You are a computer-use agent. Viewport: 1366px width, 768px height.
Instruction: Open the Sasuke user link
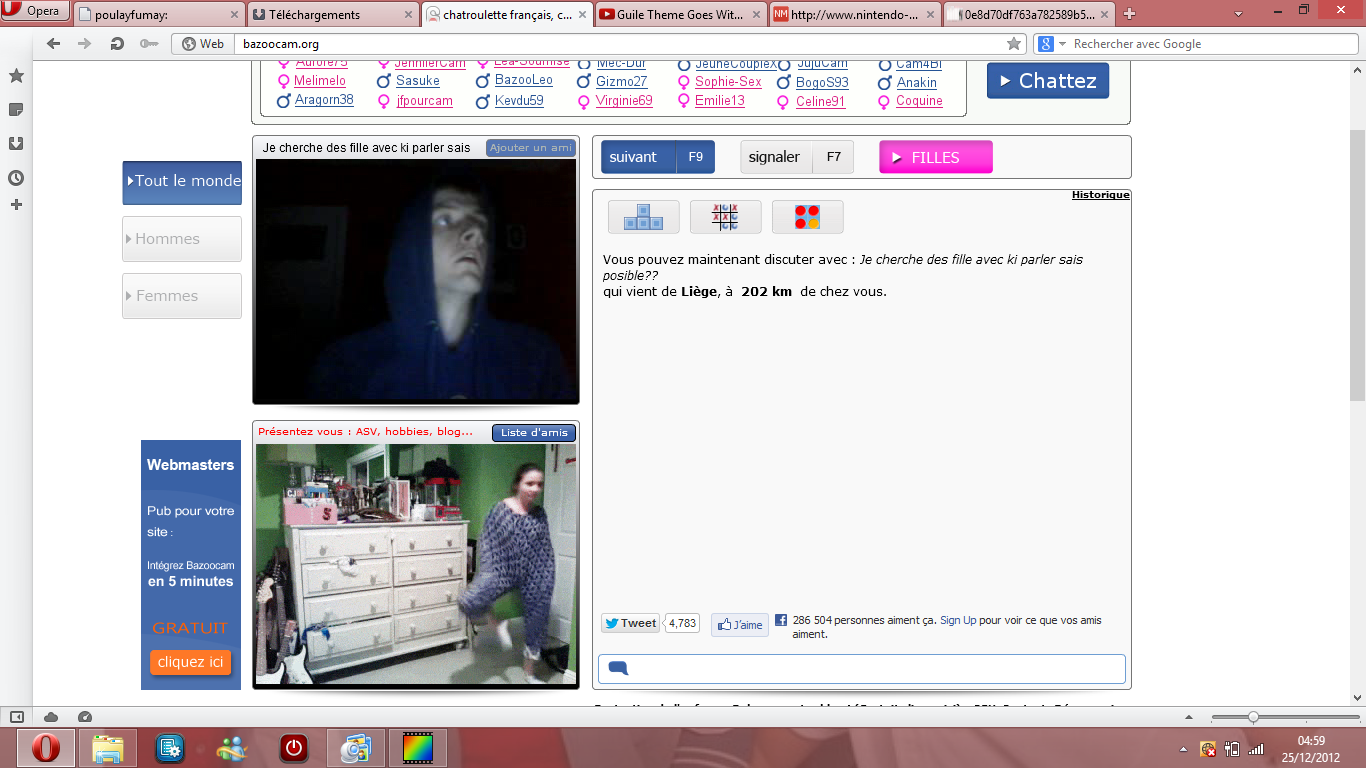pyautogui.click(x=418, y=81)
